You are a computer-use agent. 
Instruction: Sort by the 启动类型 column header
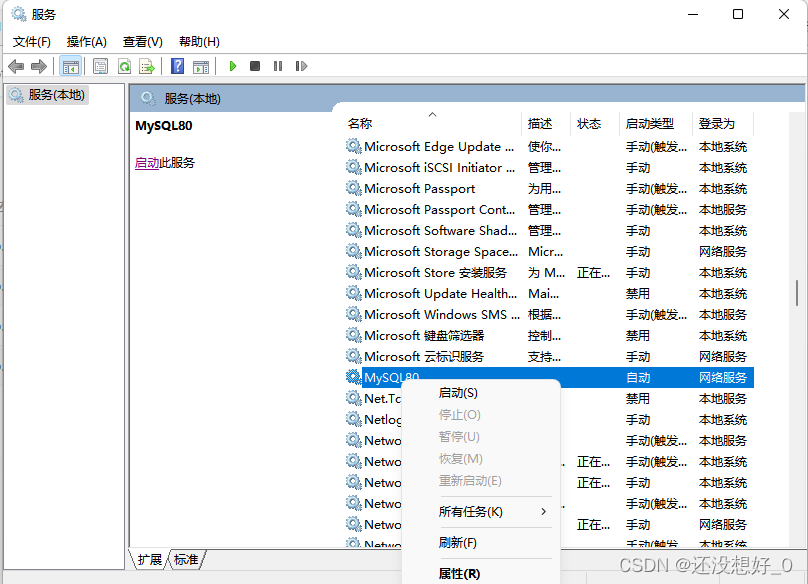pyautogui.click(x=655, y=124)
